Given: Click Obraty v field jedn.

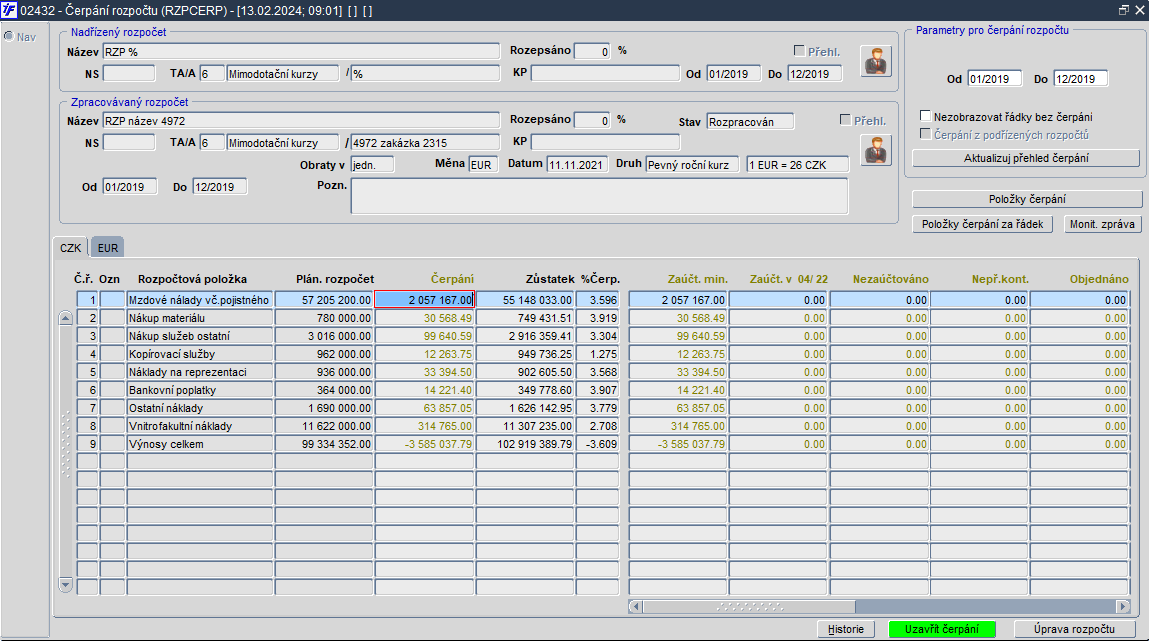Looking at the screenshot, I should pos(372,165).
